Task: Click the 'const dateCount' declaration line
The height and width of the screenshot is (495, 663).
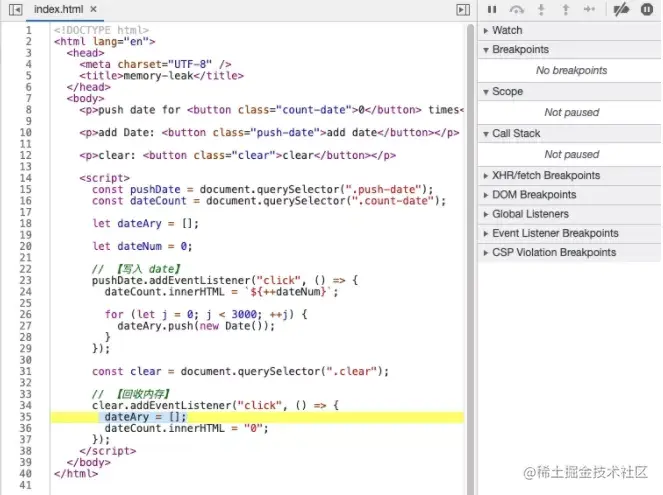Action: click(x=269, y=201)
